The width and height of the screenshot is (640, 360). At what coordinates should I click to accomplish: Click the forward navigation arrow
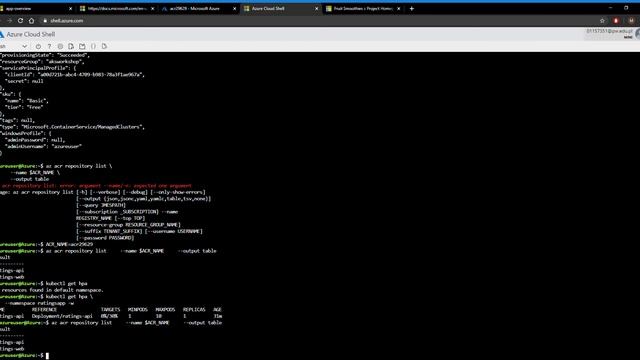tap(9, 20)
